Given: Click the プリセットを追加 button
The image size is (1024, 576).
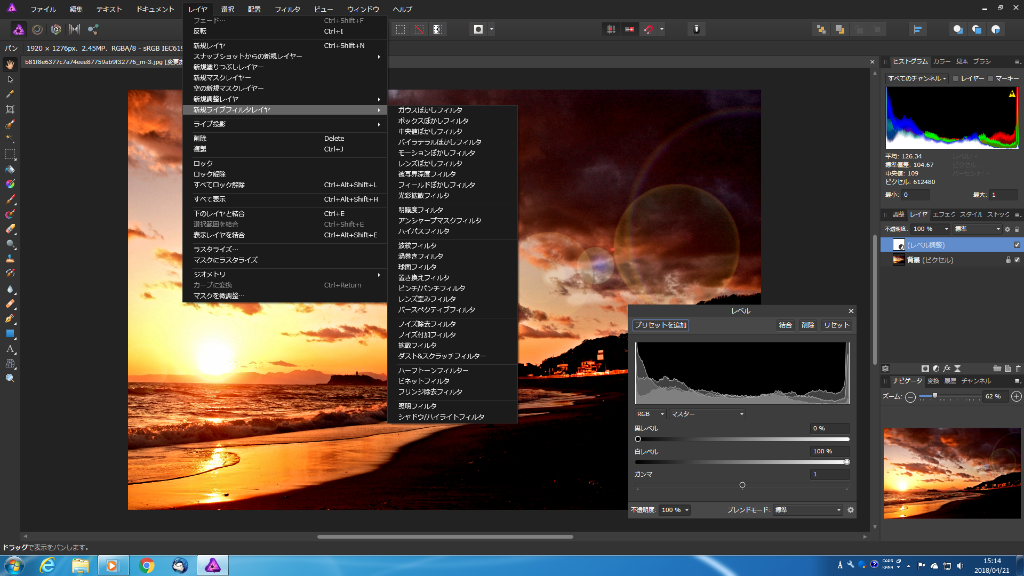Looking at the screenshot, I should pyautogui.click(x=660, y=325).
